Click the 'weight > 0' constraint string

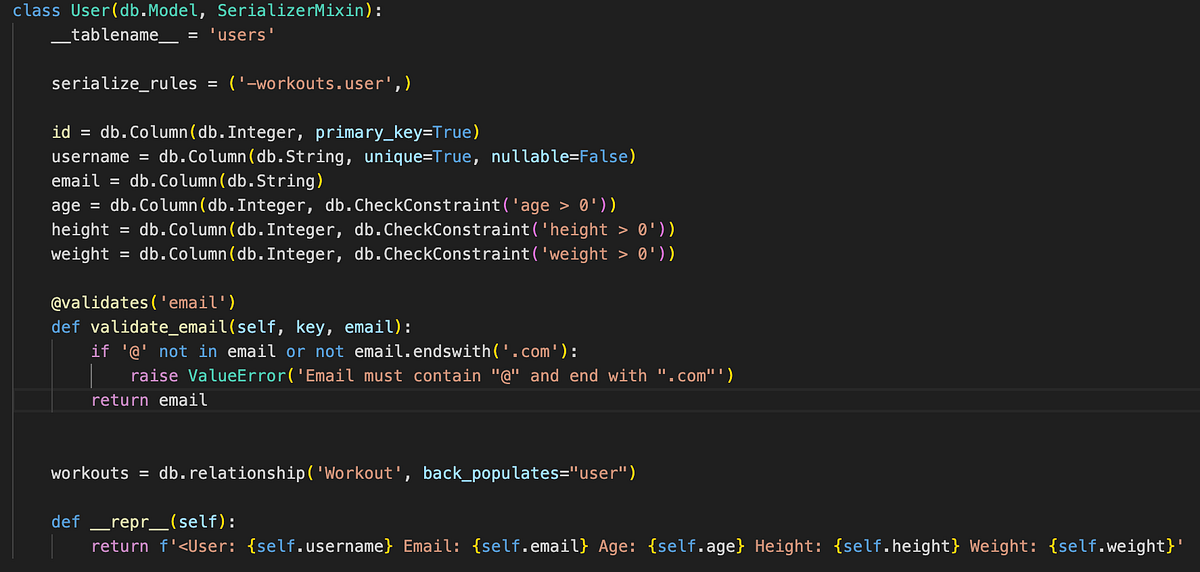point(597,254)
